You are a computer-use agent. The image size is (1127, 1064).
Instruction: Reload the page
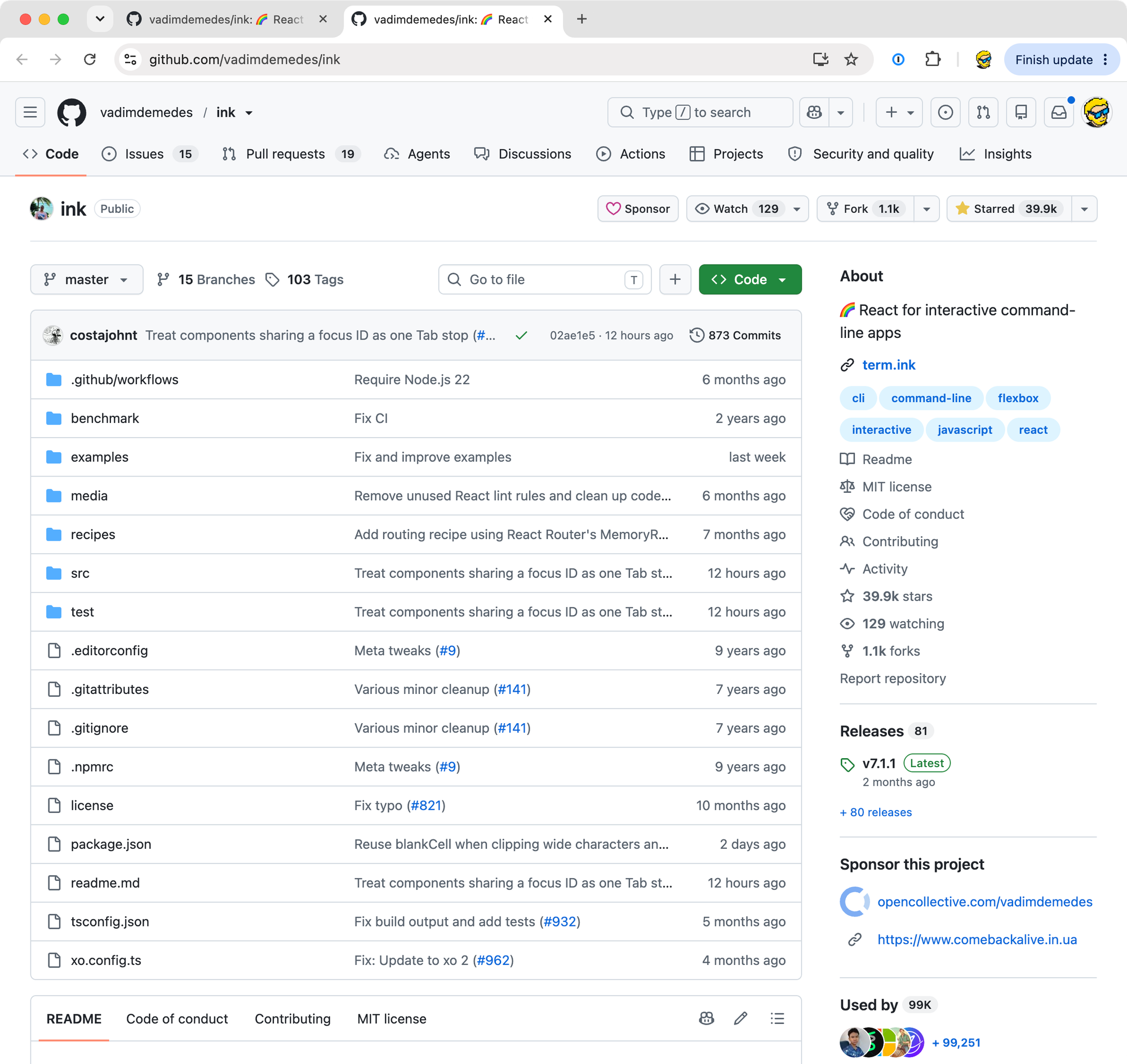(90, 60)
